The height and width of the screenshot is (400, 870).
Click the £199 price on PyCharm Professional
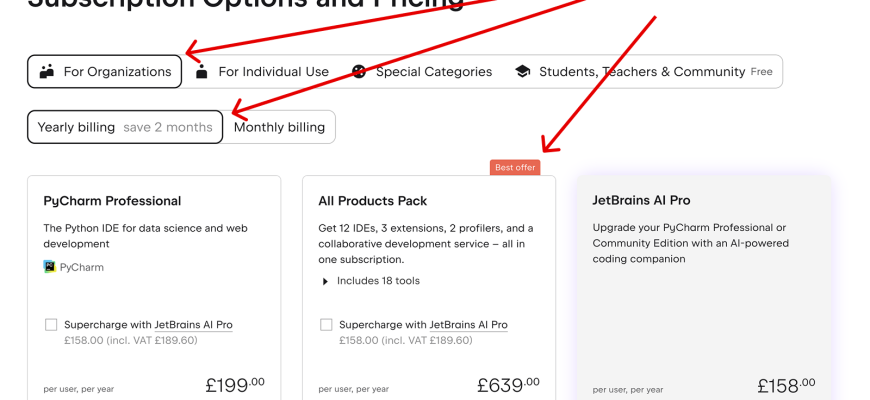point(235,385)
